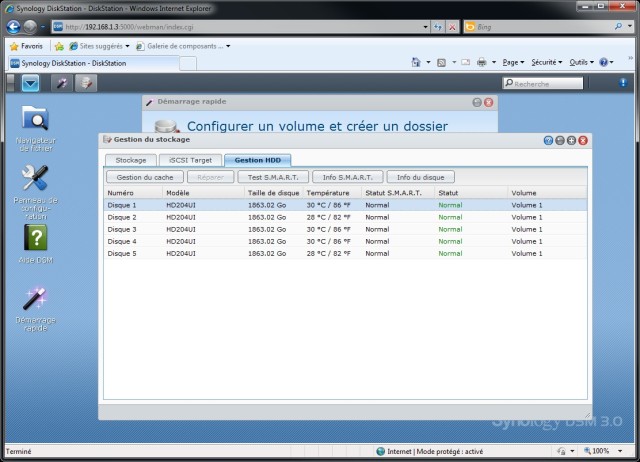Select the Disque 2 row
The image size is (640, 462).
345,217
